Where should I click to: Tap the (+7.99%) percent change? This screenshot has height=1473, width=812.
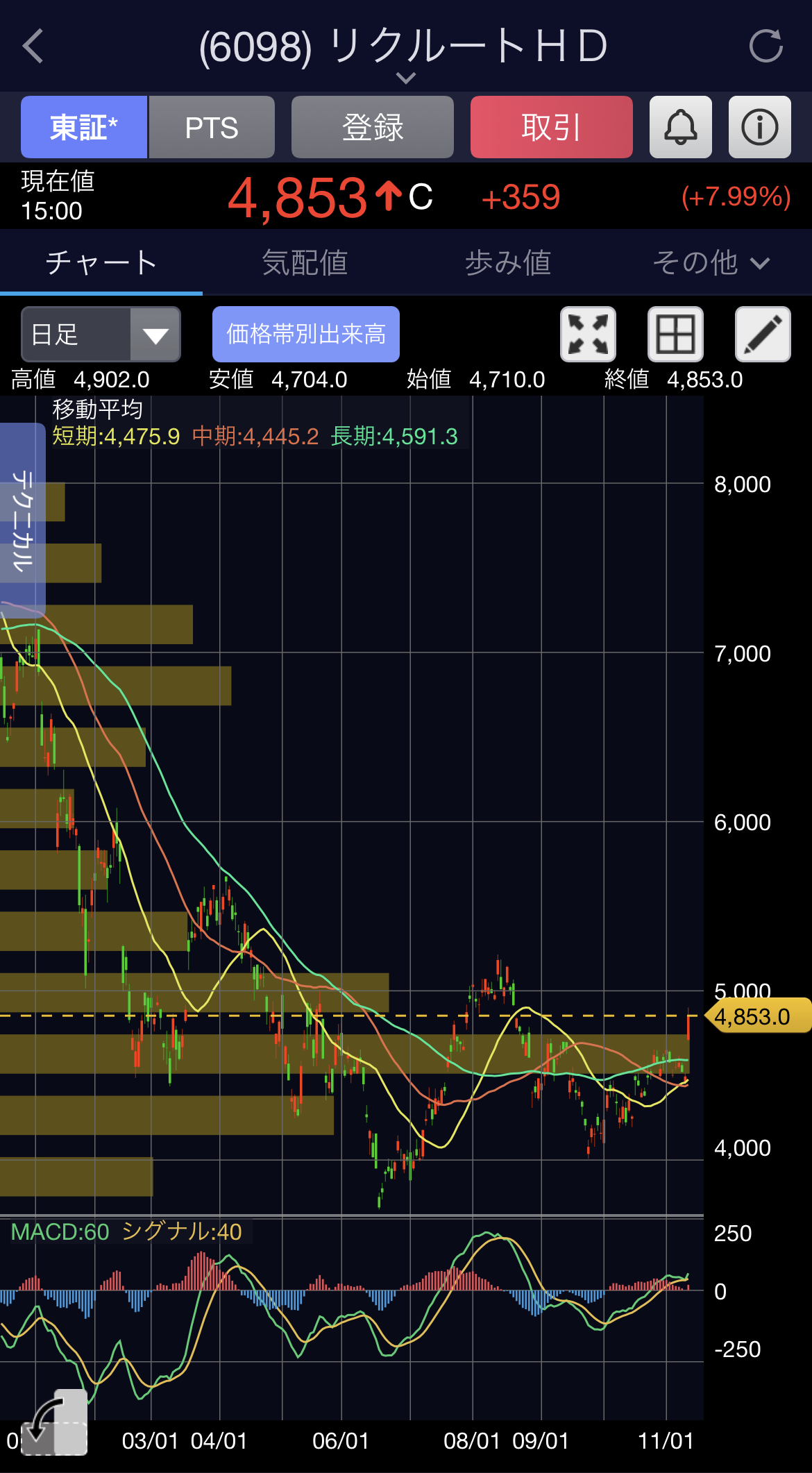[x=736, y=197]
